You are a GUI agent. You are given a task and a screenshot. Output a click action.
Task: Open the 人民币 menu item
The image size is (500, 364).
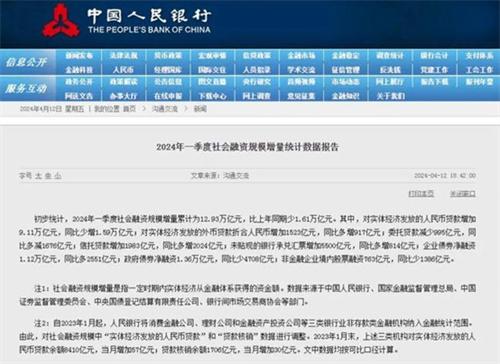click(123, 70)
